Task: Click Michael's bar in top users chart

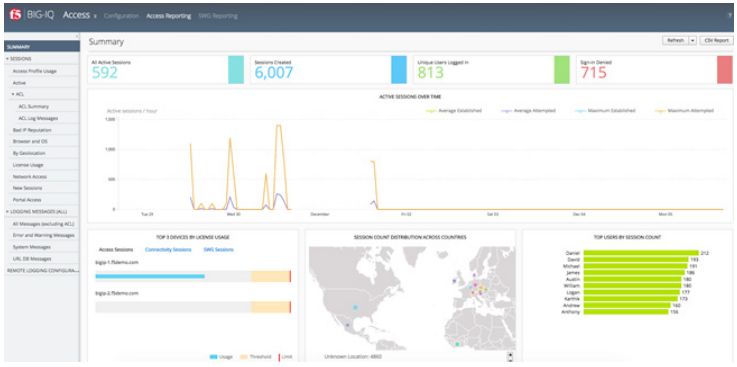Action: click(636, 266)
